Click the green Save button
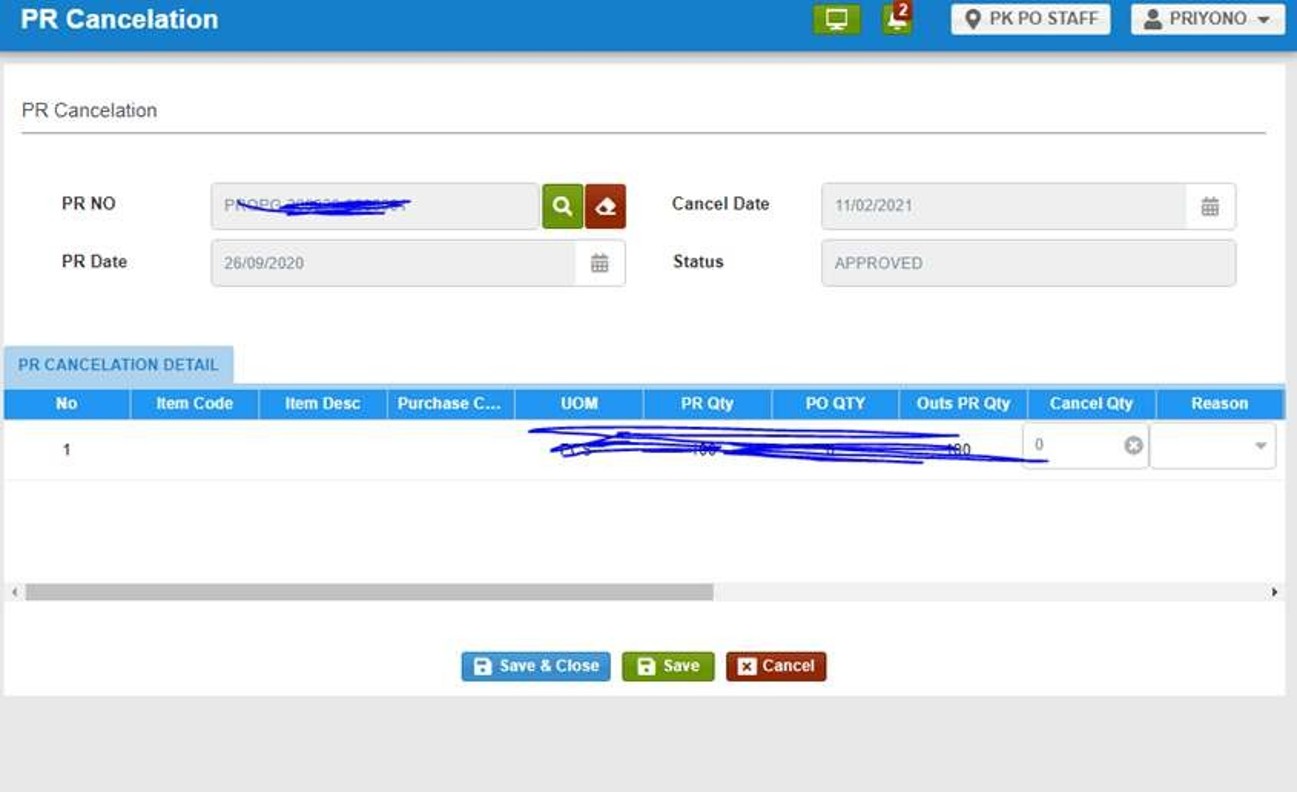Screen dimensions: 1297x792 pos(668,666)
